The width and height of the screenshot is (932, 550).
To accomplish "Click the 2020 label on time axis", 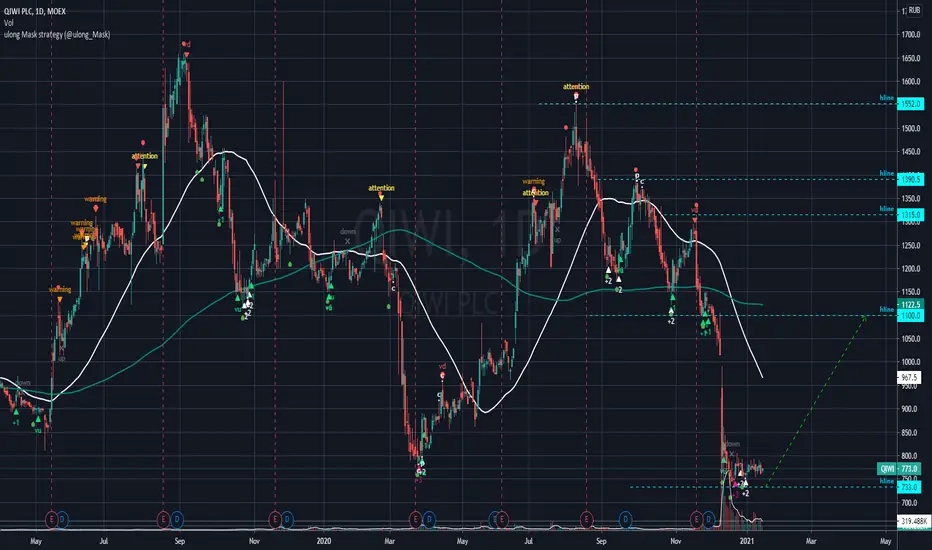I will tap(324, 541).
